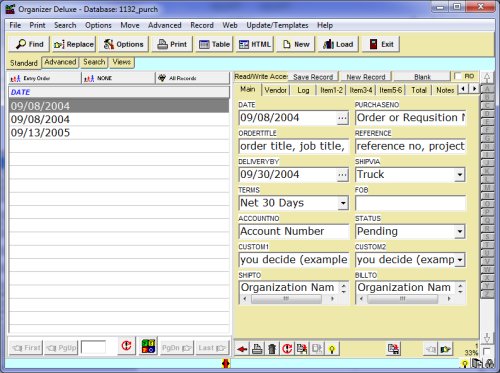Click the DATE column header
This screenshot has width=500, height=373.
[119, 92]
